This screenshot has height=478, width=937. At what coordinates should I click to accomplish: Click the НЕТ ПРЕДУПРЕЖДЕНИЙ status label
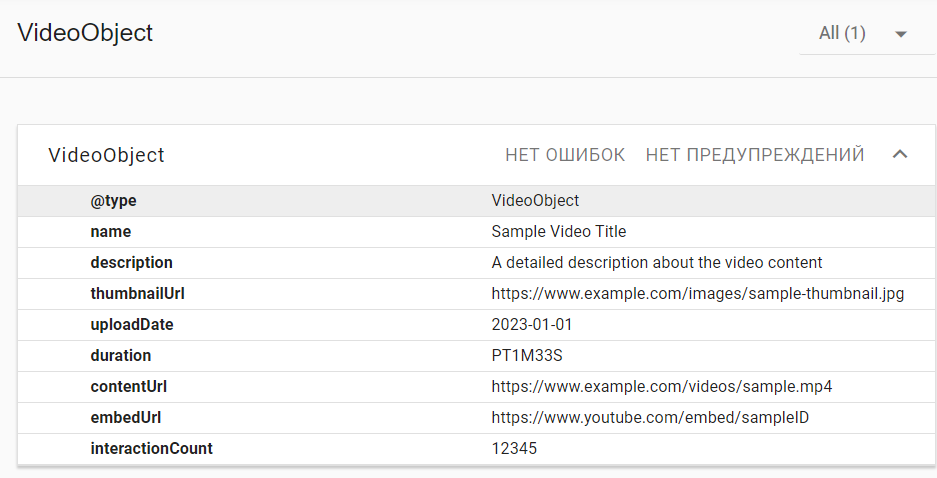(755, 155)
